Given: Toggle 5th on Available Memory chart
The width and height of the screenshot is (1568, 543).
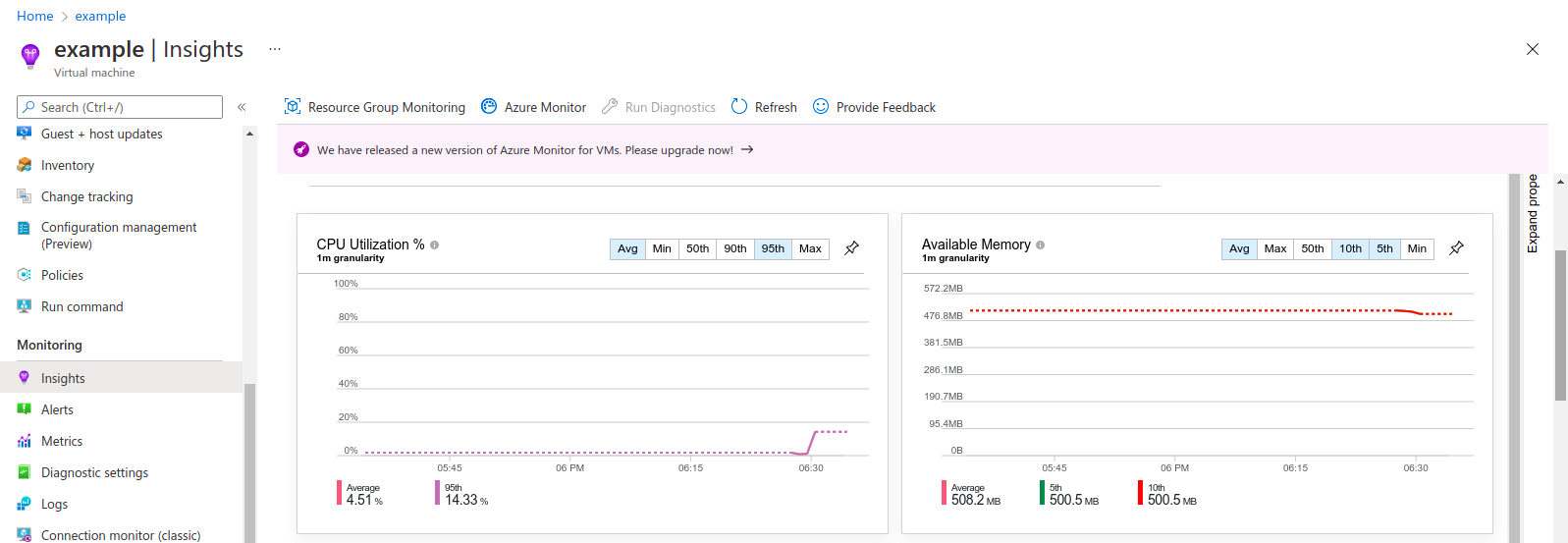Looking at the screenshot, I should pos(1384,248).
